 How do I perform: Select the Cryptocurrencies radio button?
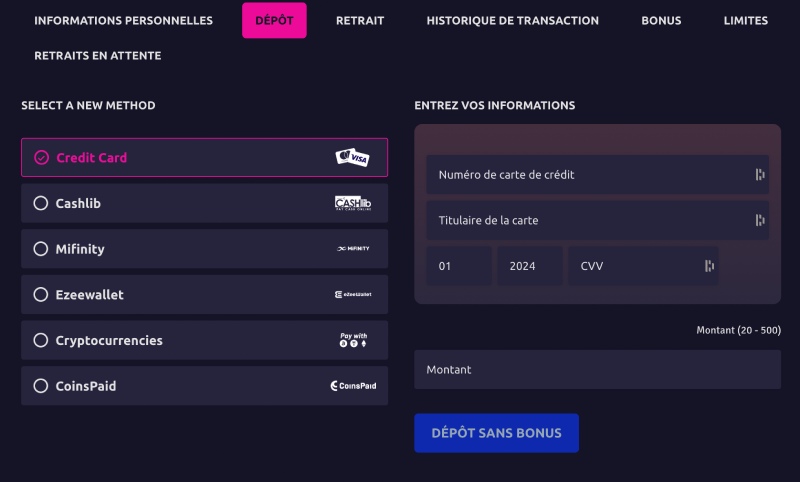pos(41,340)
